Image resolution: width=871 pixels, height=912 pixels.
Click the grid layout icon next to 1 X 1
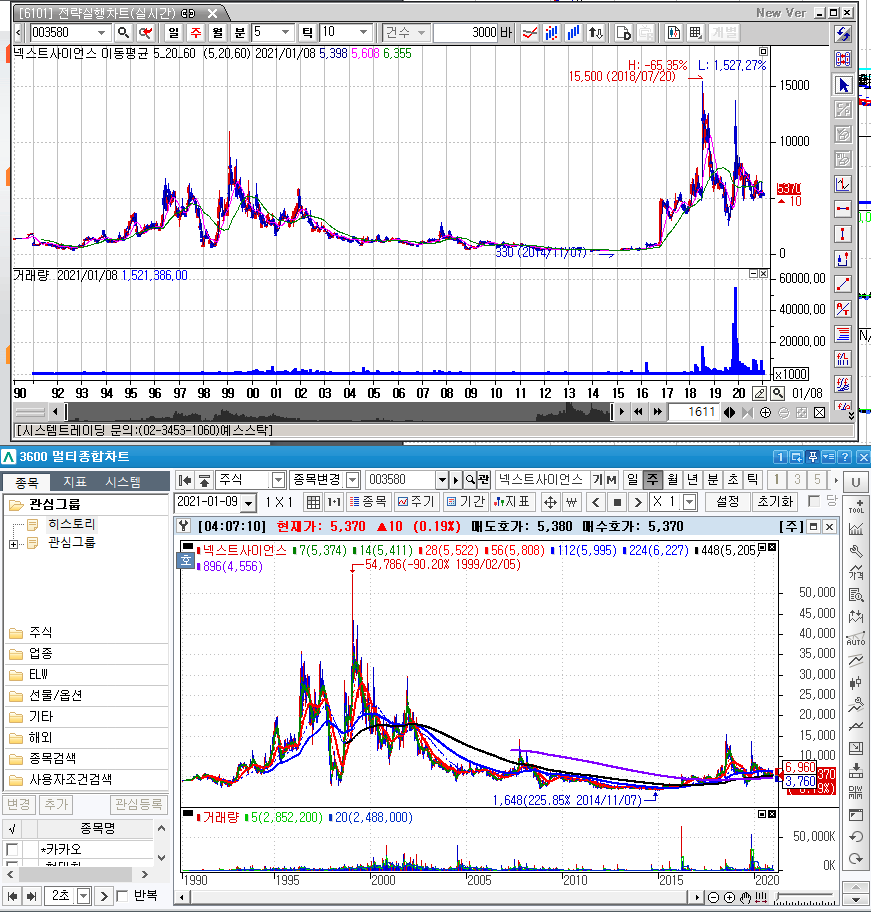pyautogui.click(x=313, y=501)
